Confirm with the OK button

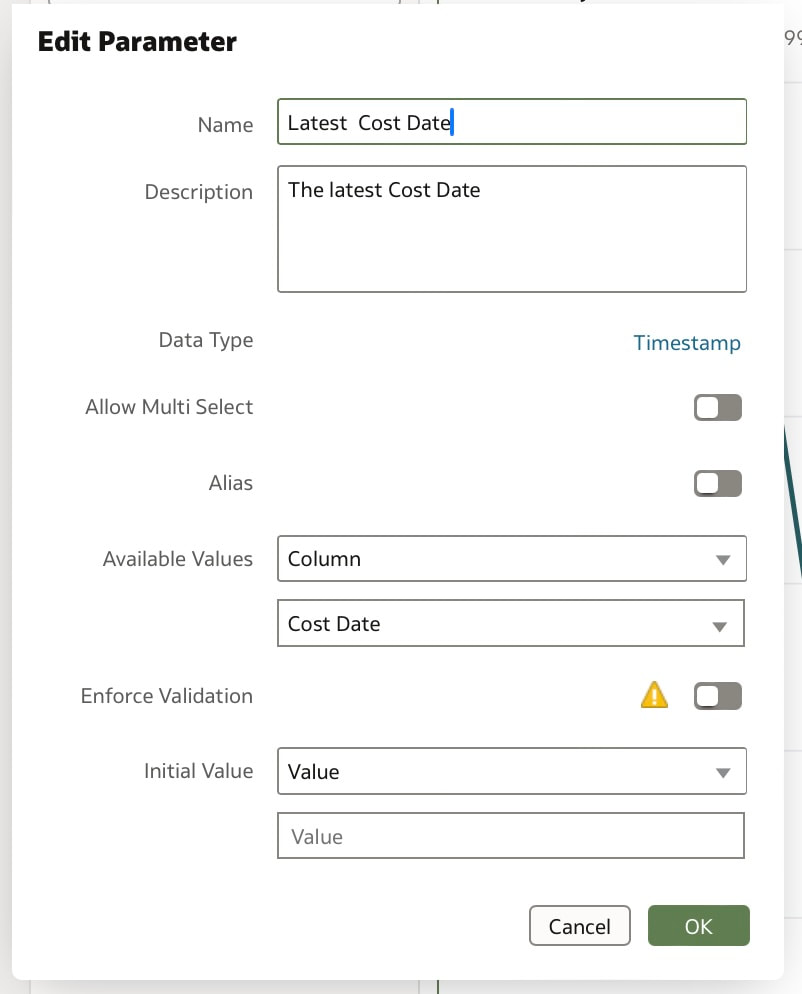699,926
